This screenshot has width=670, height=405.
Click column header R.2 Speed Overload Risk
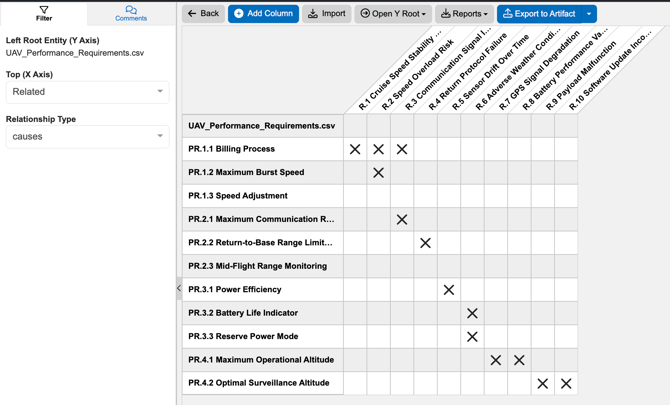(417, 75)
